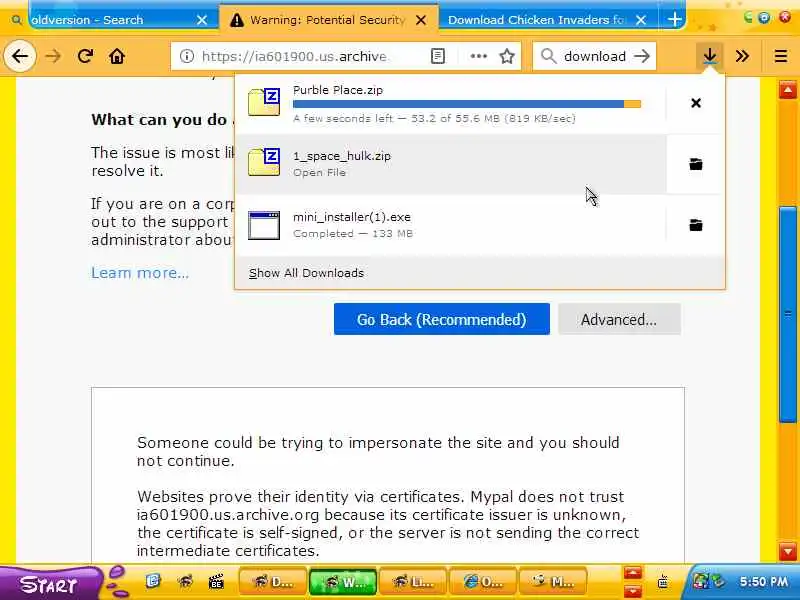Viewport: 800px width, 600px height.
Task: Click taskbar scroll up red arrow
Action: coord(633,573)
